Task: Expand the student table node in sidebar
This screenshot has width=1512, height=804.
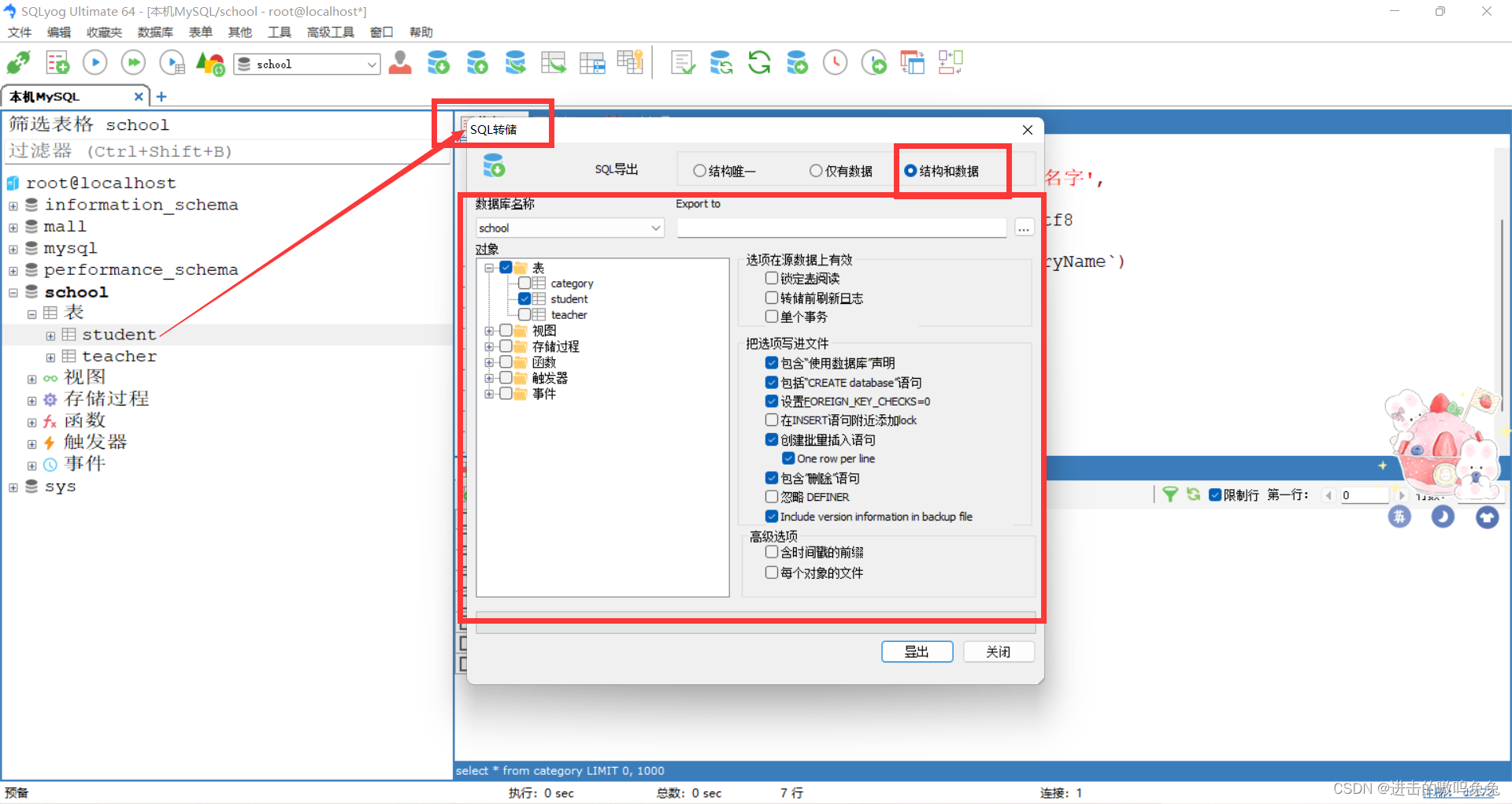Action: pyautogui.click(x=50, y=336)
